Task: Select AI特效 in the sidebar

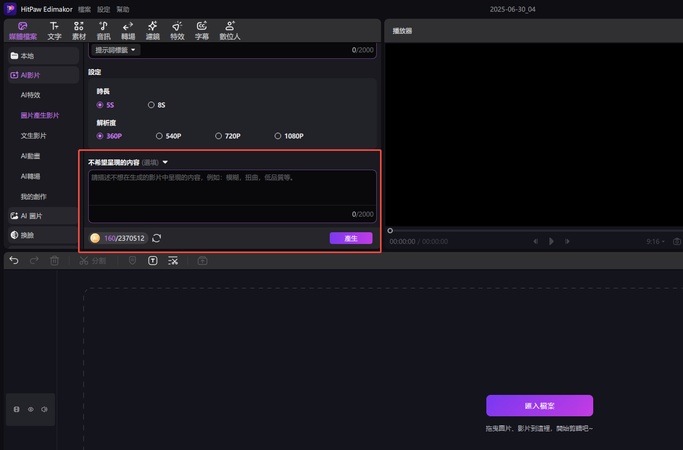Action: point(31,95)
